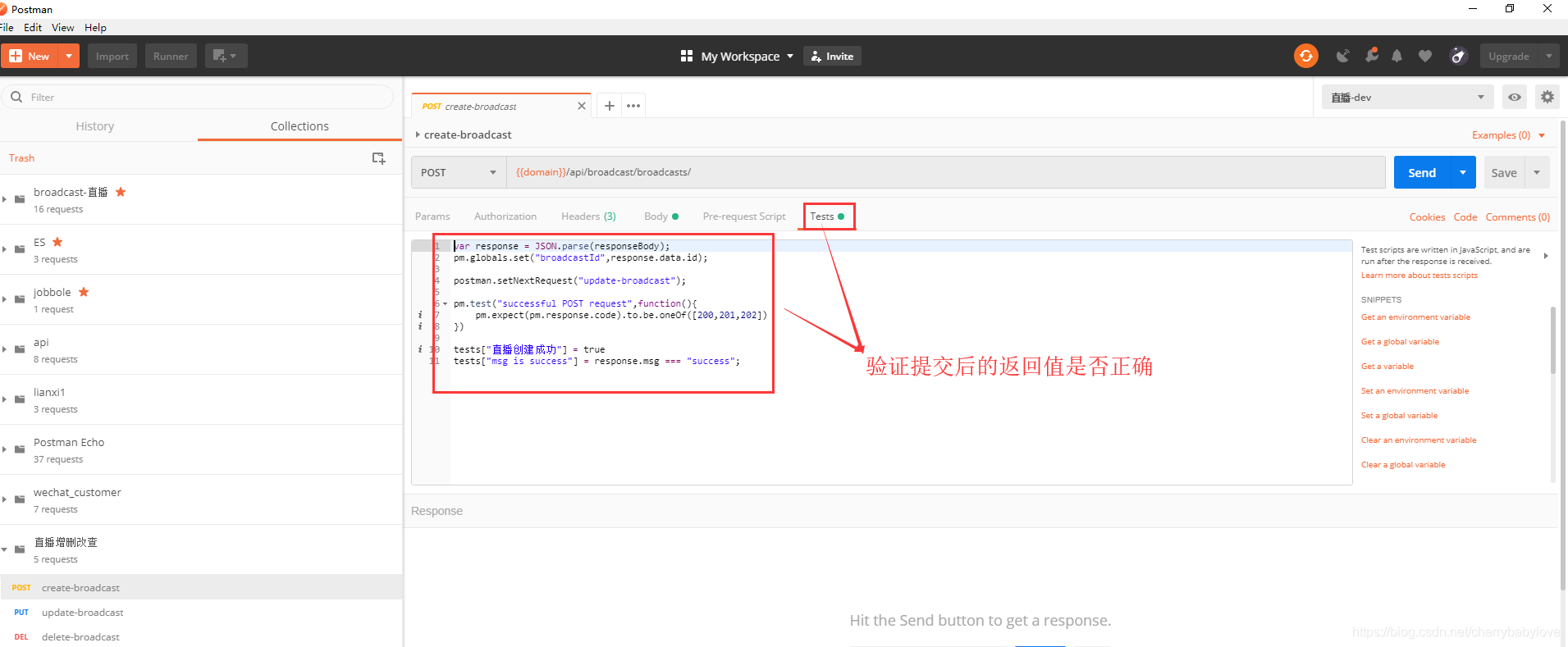Open the POST method dropdown
The image size is (1568, 647).
point(459,172)
